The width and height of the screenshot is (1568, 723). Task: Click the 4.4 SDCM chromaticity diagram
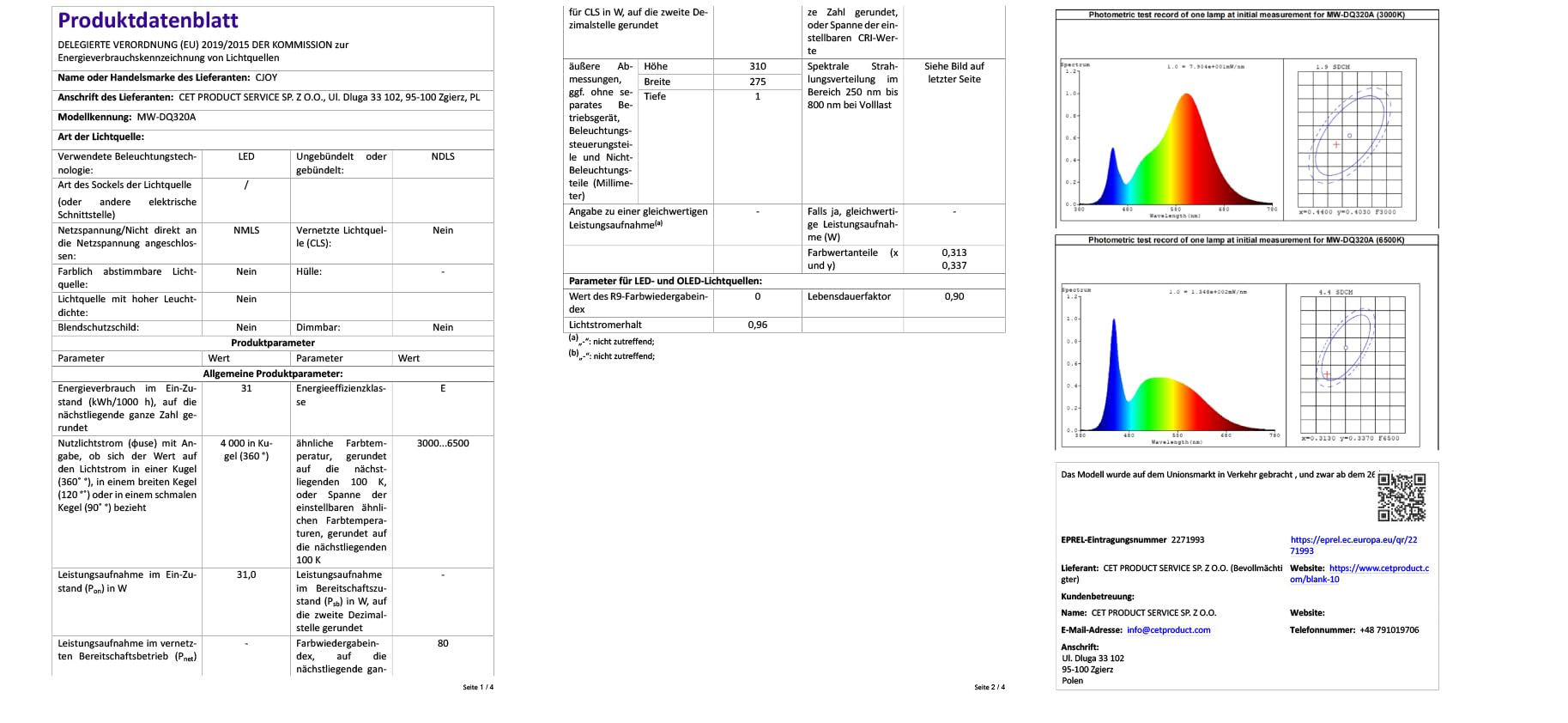[x=1353, y=366]
